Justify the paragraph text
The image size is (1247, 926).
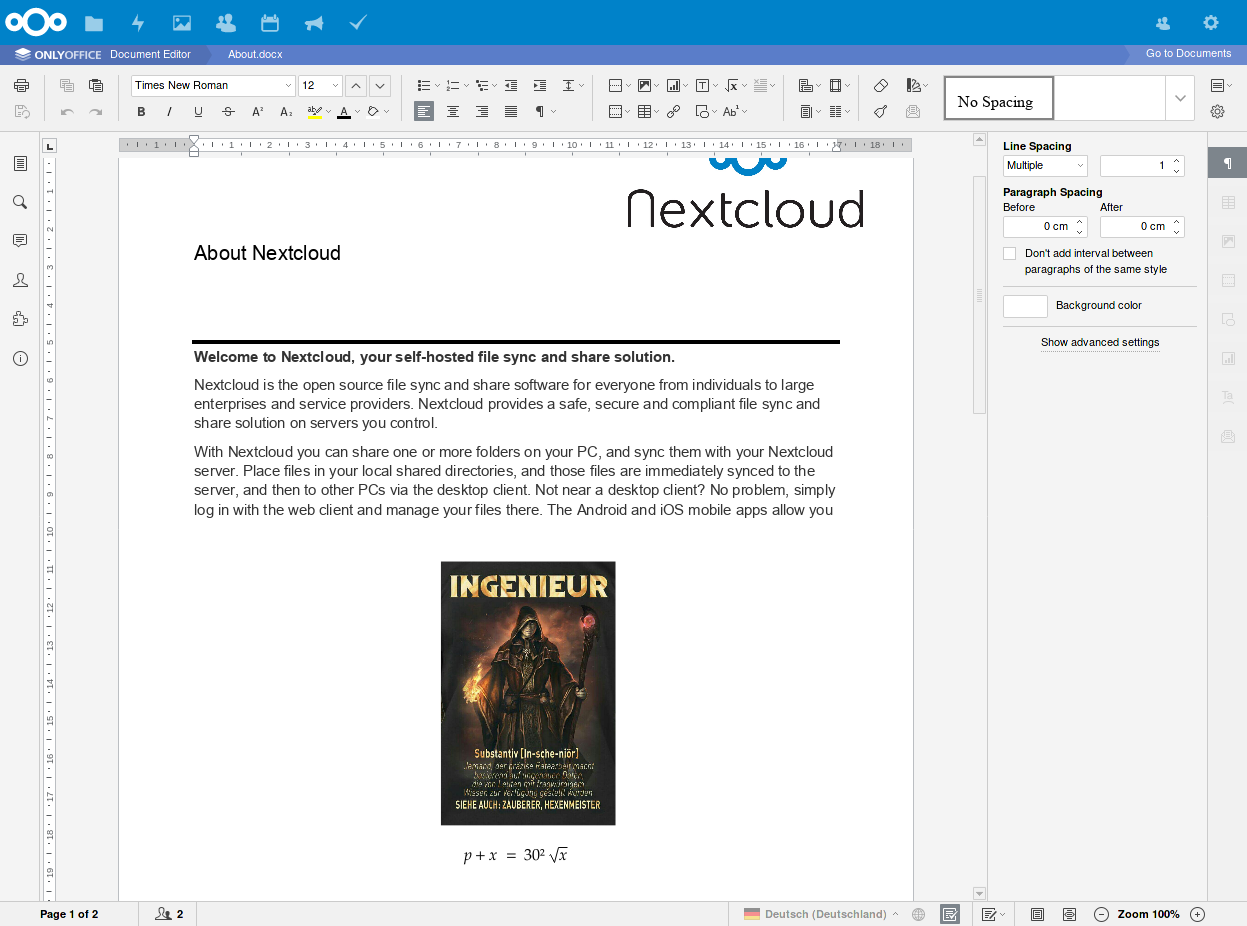click(511, 112)
